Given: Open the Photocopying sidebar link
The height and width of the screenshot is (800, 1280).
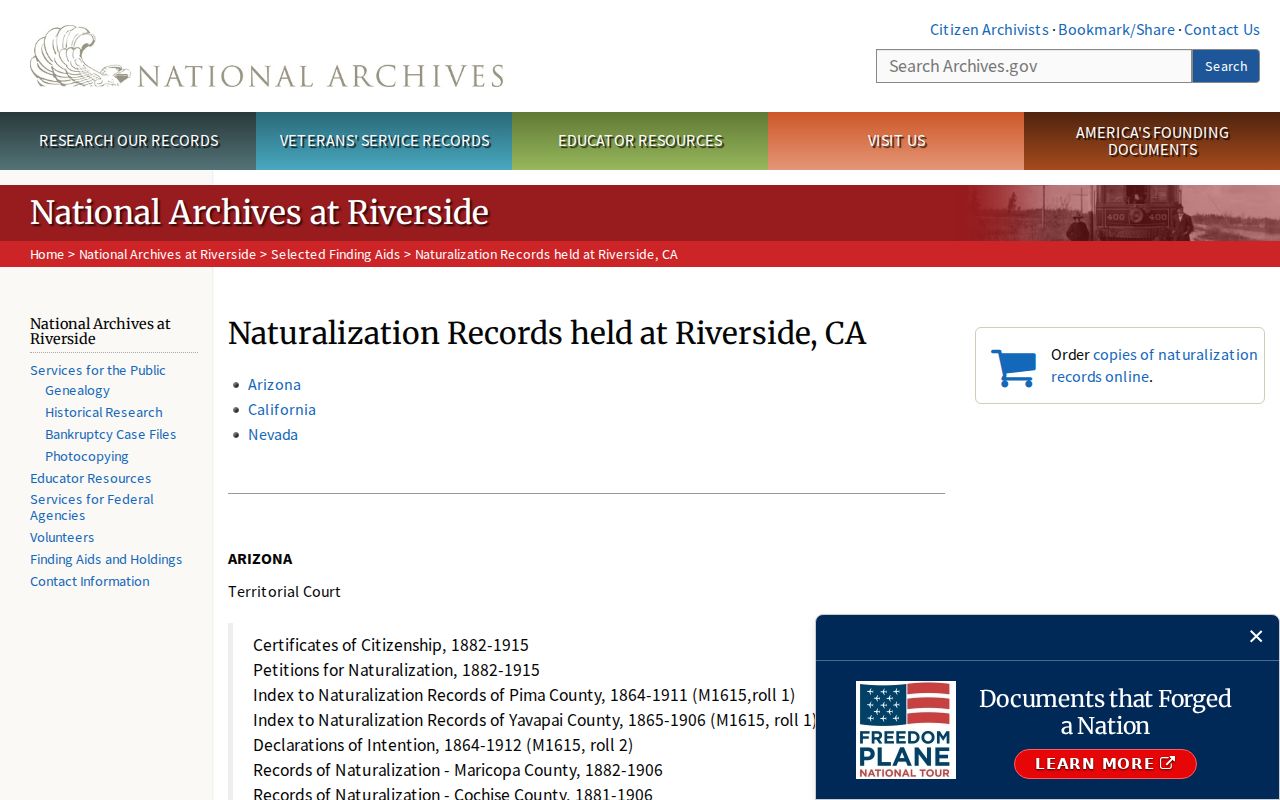Looking at the screenshot, I should pos(87,457).
